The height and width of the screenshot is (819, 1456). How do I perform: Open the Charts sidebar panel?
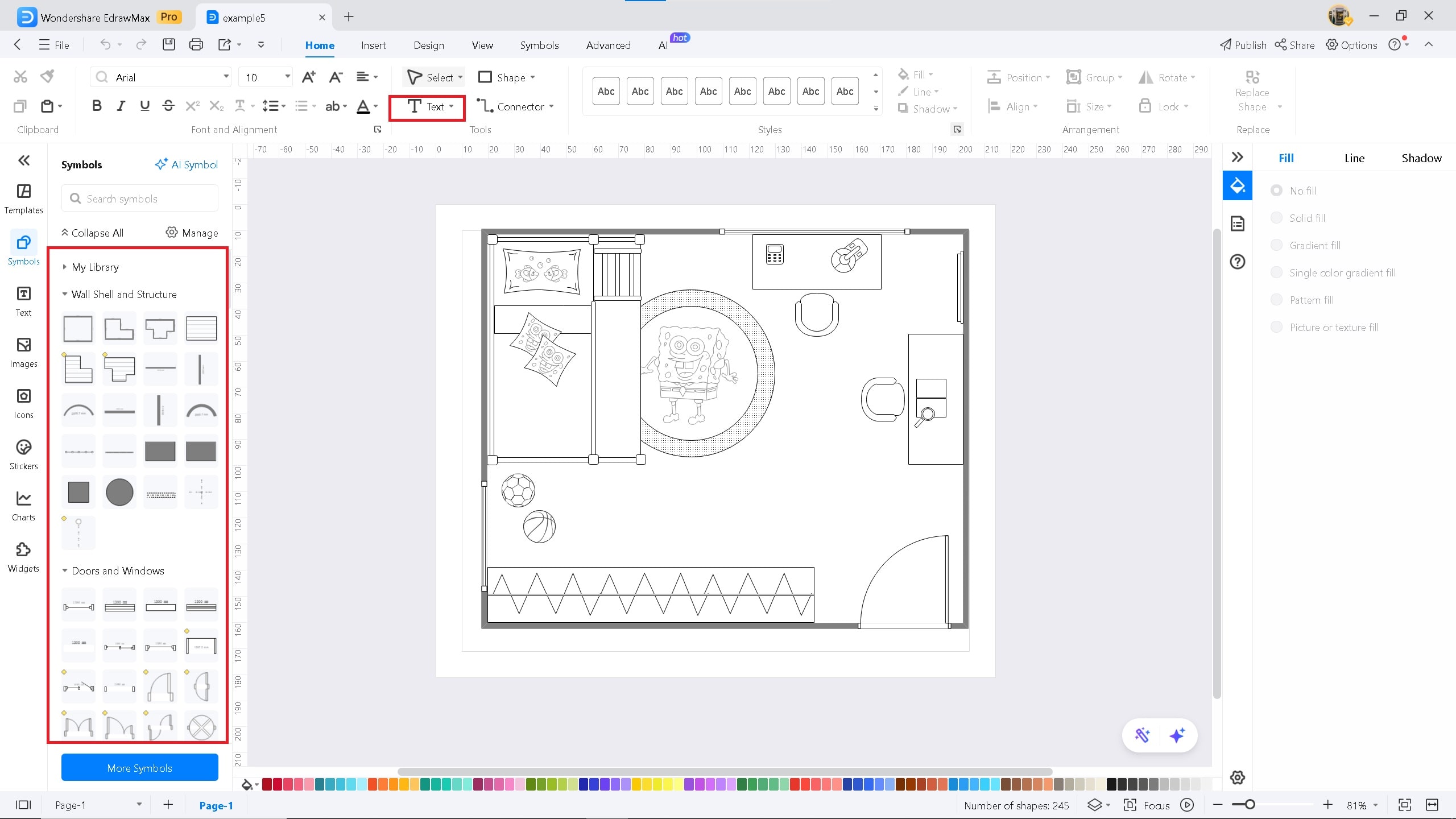pyautogui.click(x=23, y=506)
